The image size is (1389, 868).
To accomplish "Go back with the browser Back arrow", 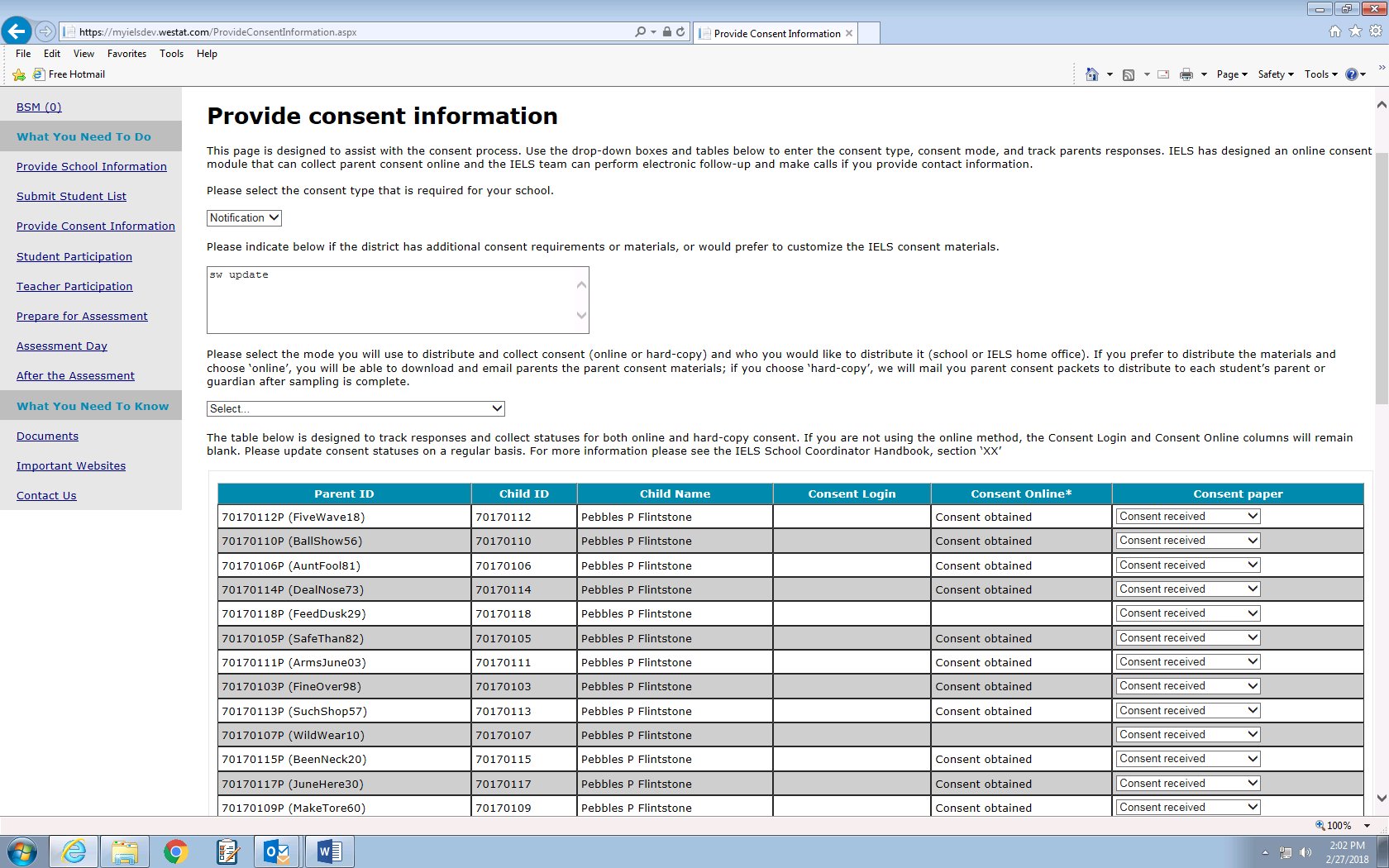I will point(17,31).
